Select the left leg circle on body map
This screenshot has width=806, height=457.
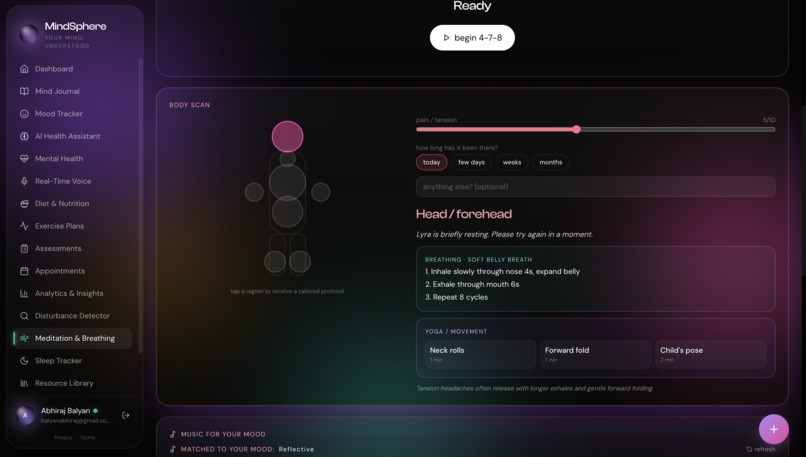275,262
